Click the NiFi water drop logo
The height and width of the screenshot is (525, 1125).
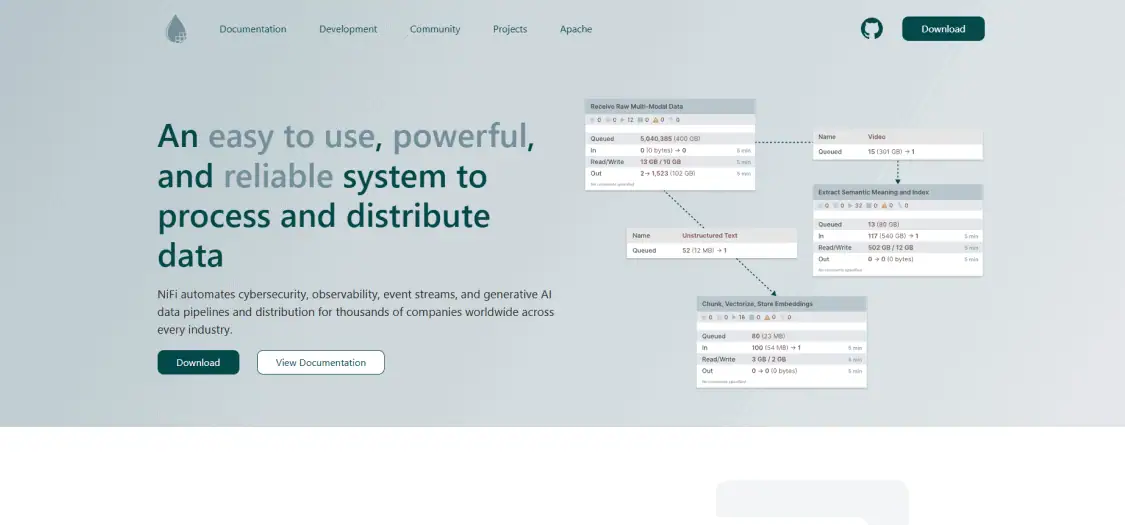[x=176, y=29]
